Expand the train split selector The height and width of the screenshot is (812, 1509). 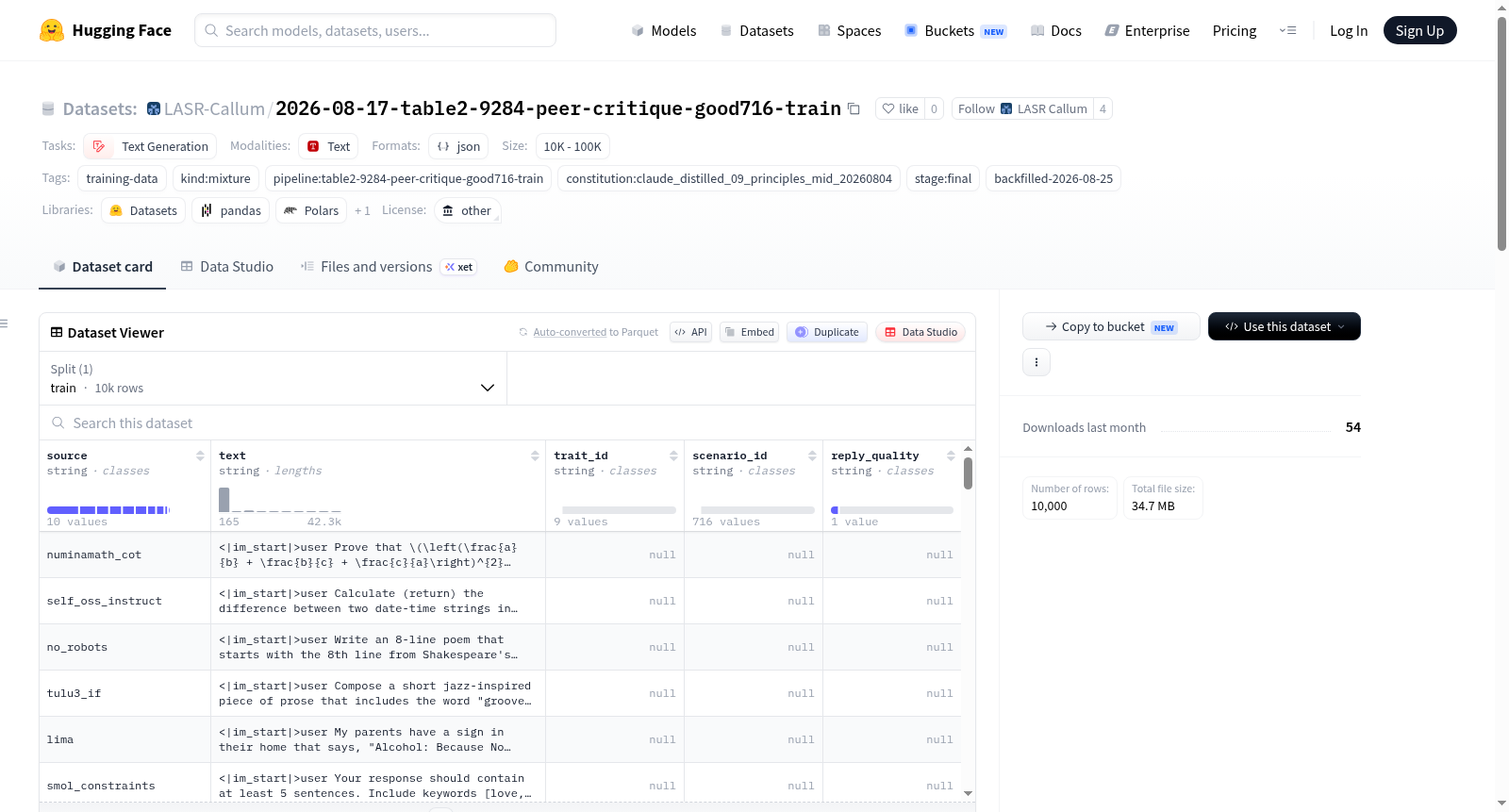[274, 378]
